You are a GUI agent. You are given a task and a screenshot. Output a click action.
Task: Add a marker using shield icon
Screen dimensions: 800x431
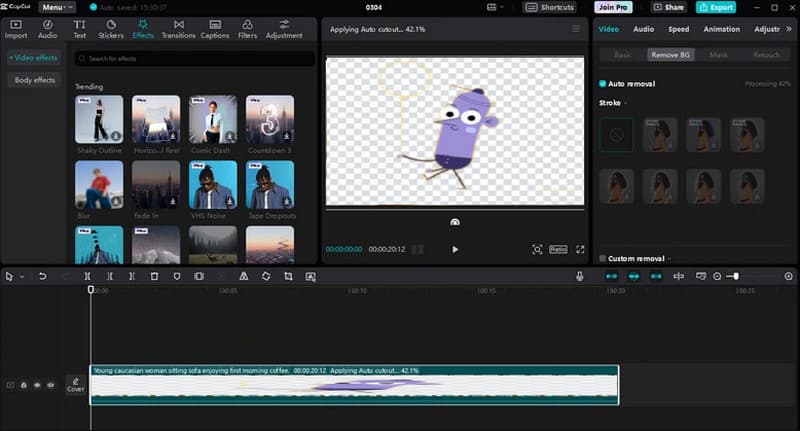click(x=177, y=276)
